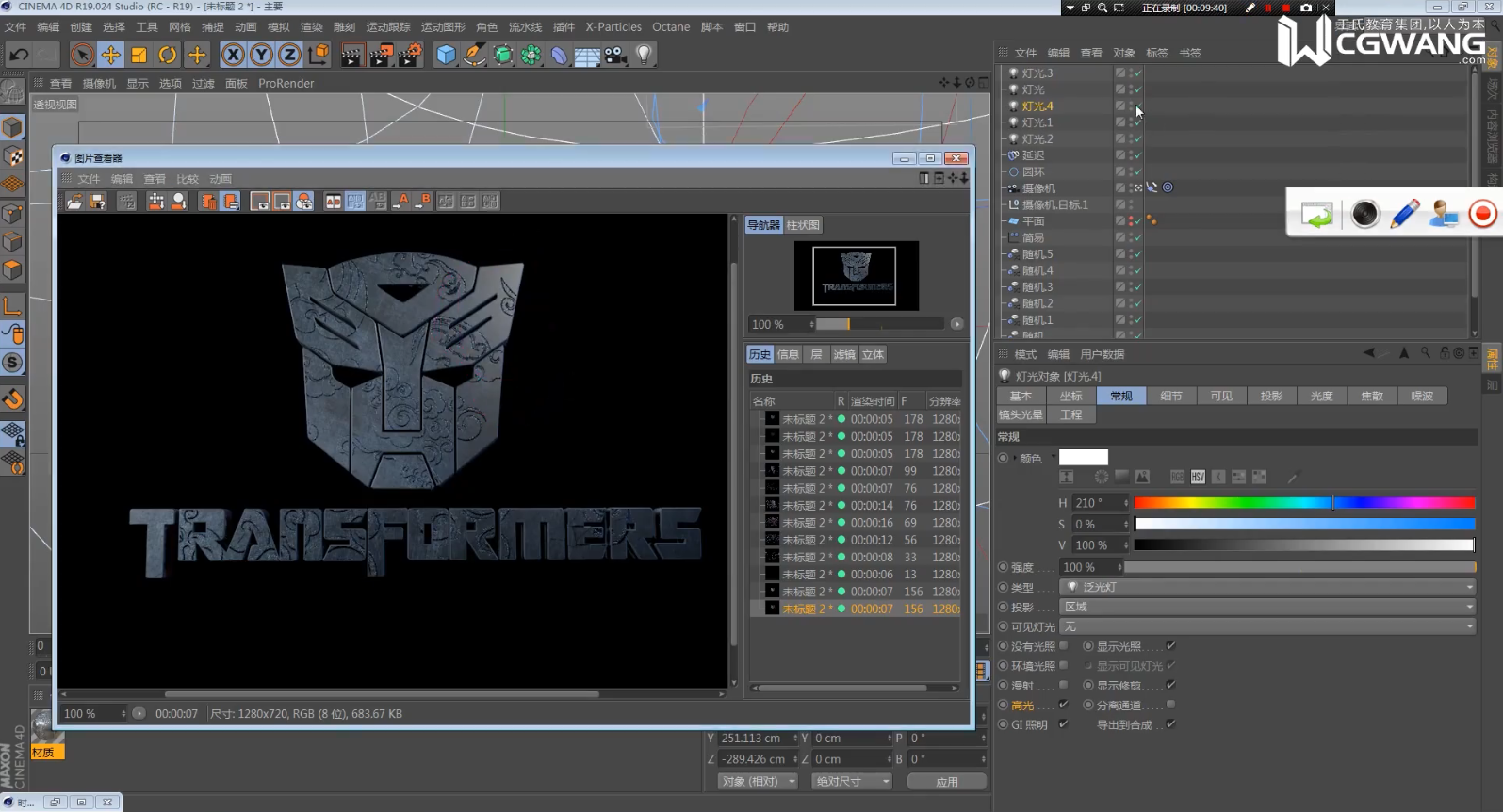Click on the H hue slider

pos(1304,503)
